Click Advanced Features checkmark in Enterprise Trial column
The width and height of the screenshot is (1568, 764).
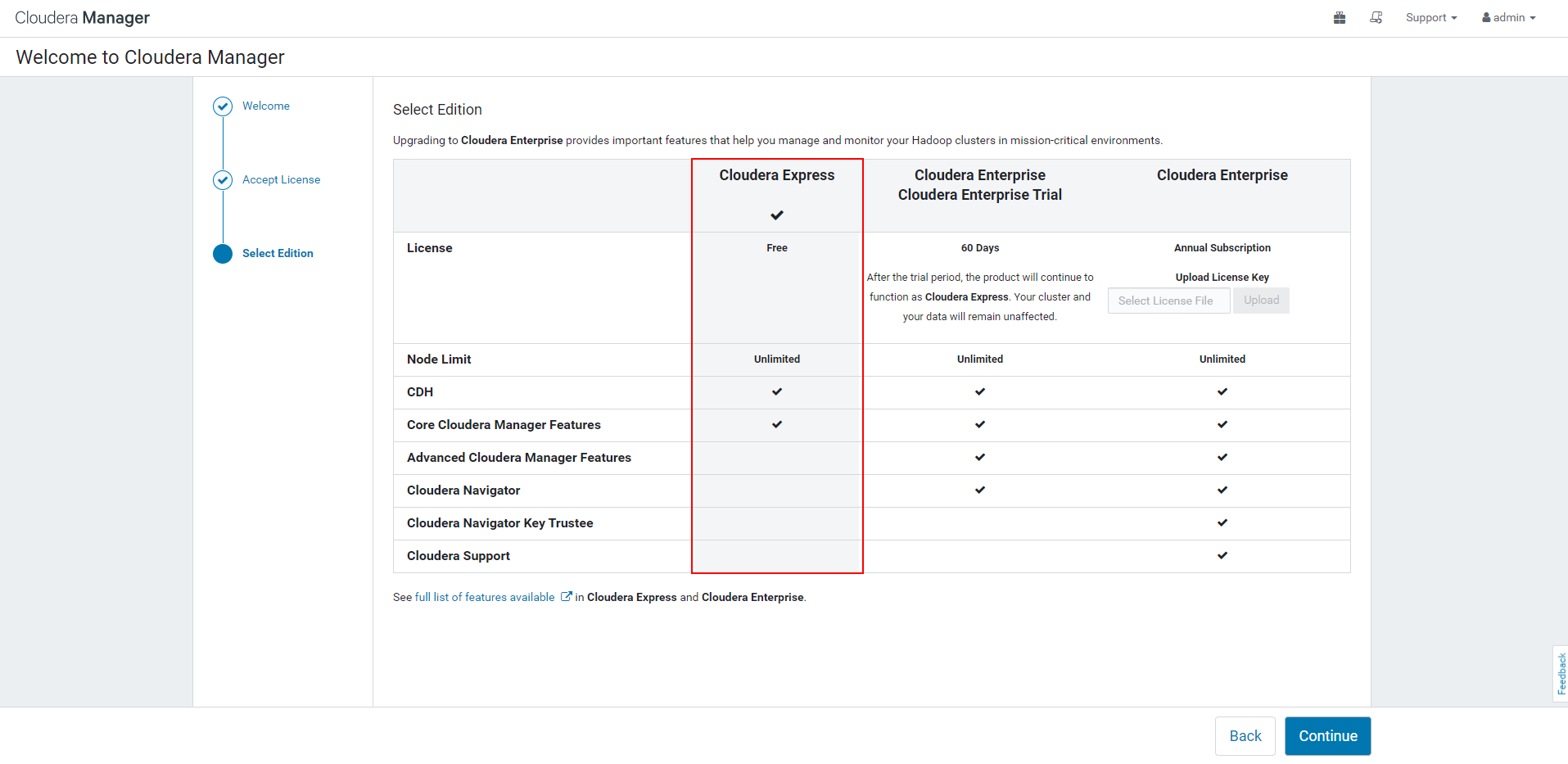point(980,457)
